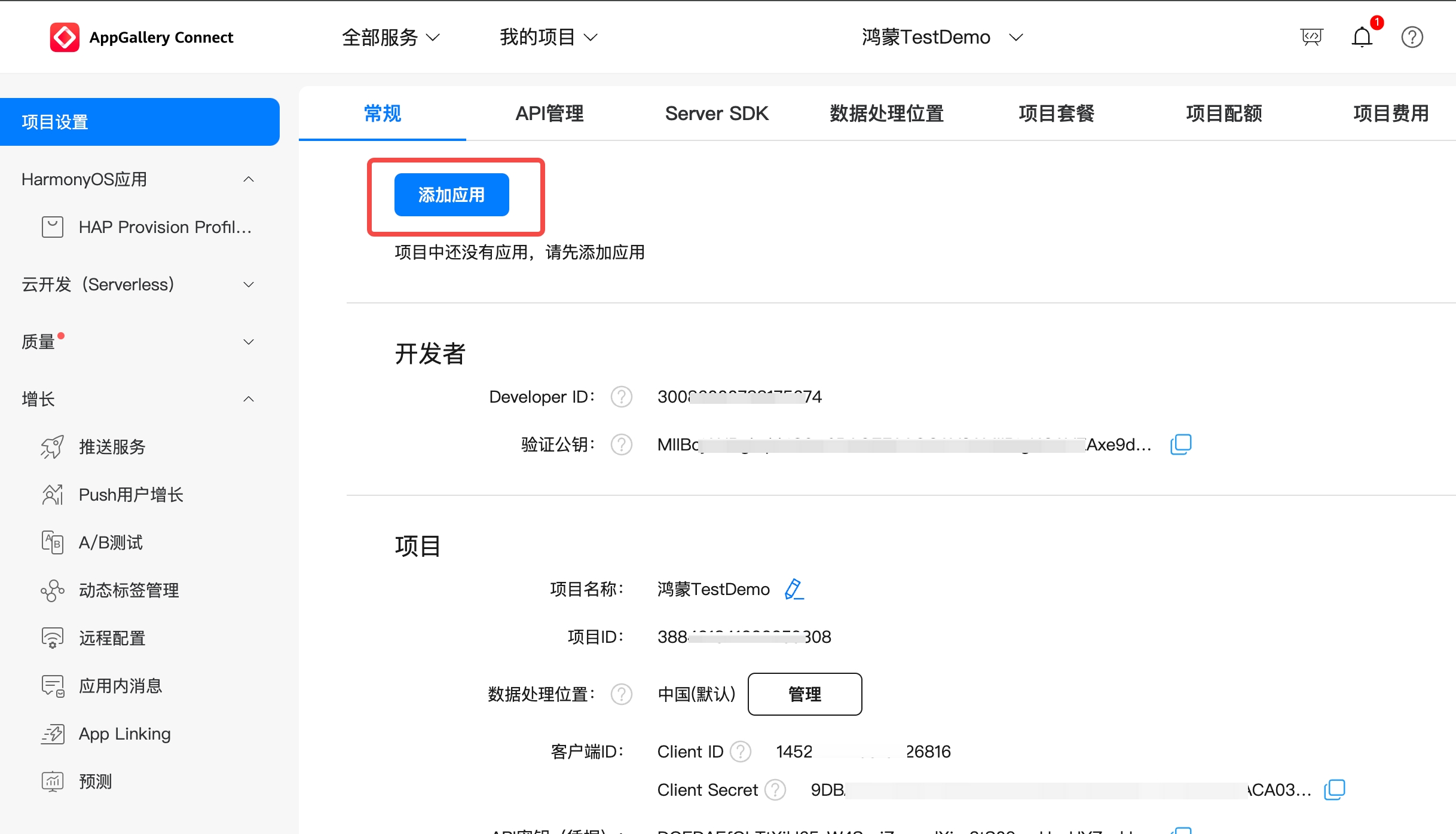Edit the project name with pencil icon
Viewport: 1456px width, 834px height.
coord(794,589)
